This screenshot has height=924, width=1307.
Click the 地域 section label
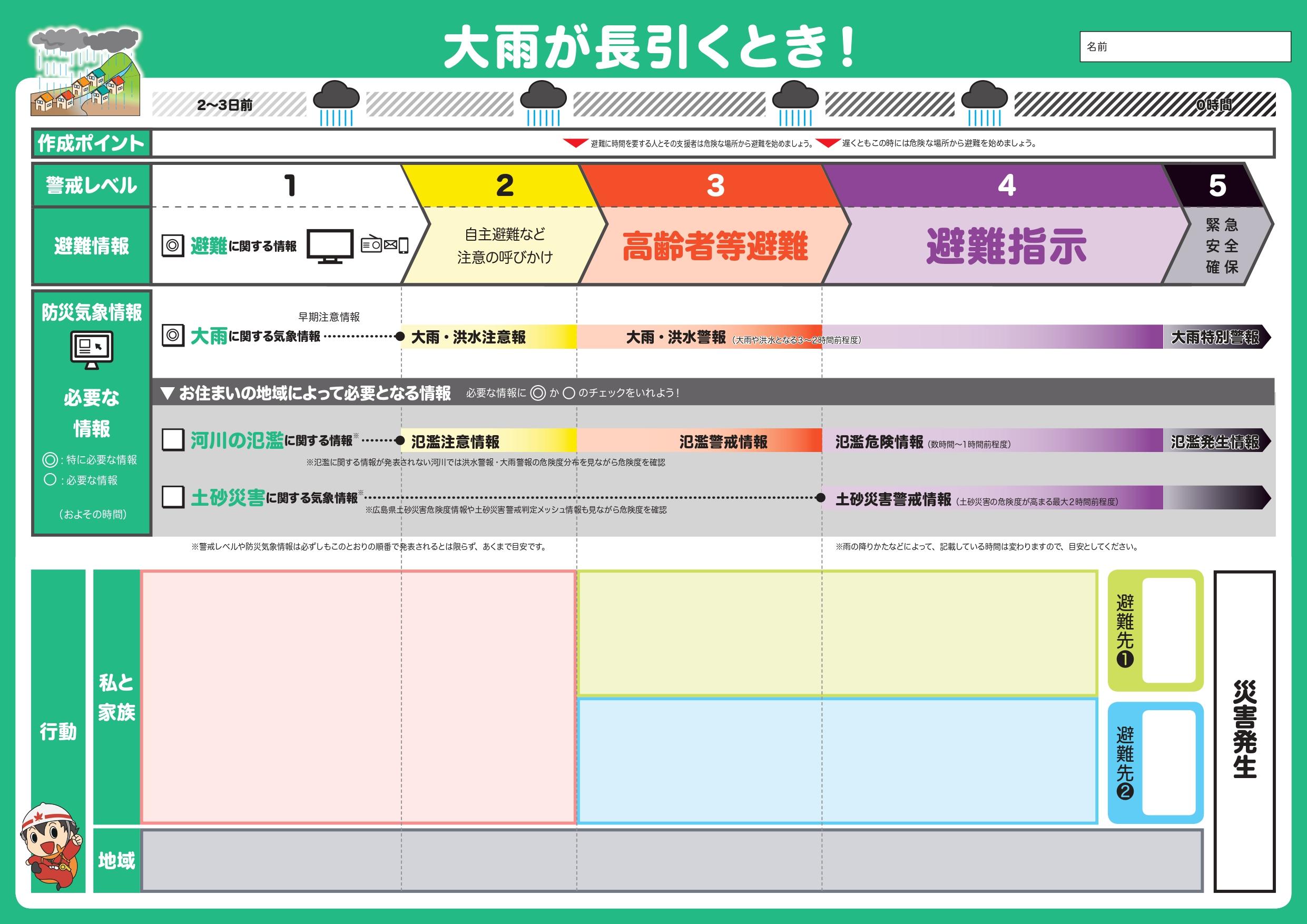[x=116, y=860]
